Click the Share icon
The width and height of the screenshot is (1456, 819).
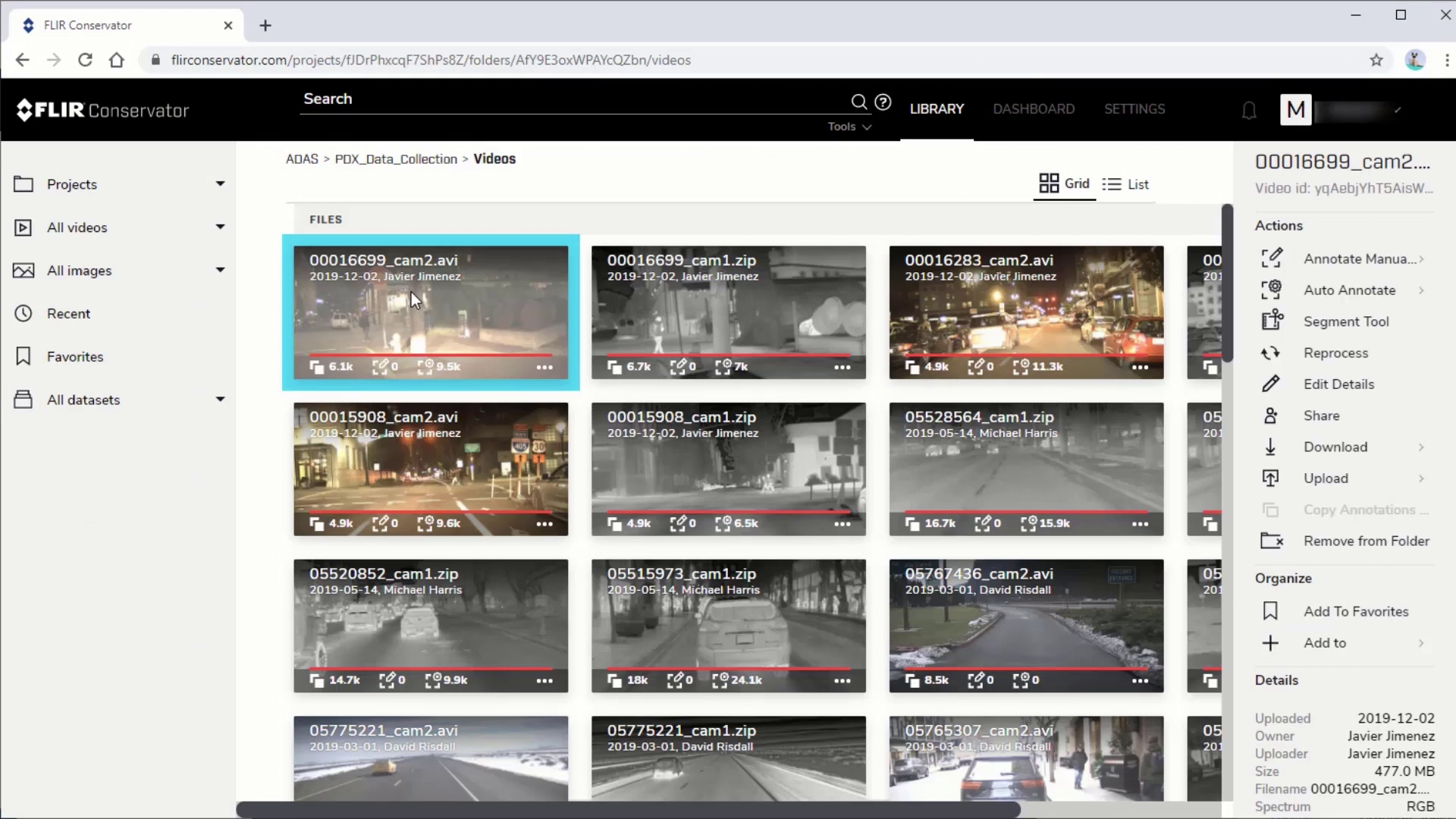tap(1270, 415)
